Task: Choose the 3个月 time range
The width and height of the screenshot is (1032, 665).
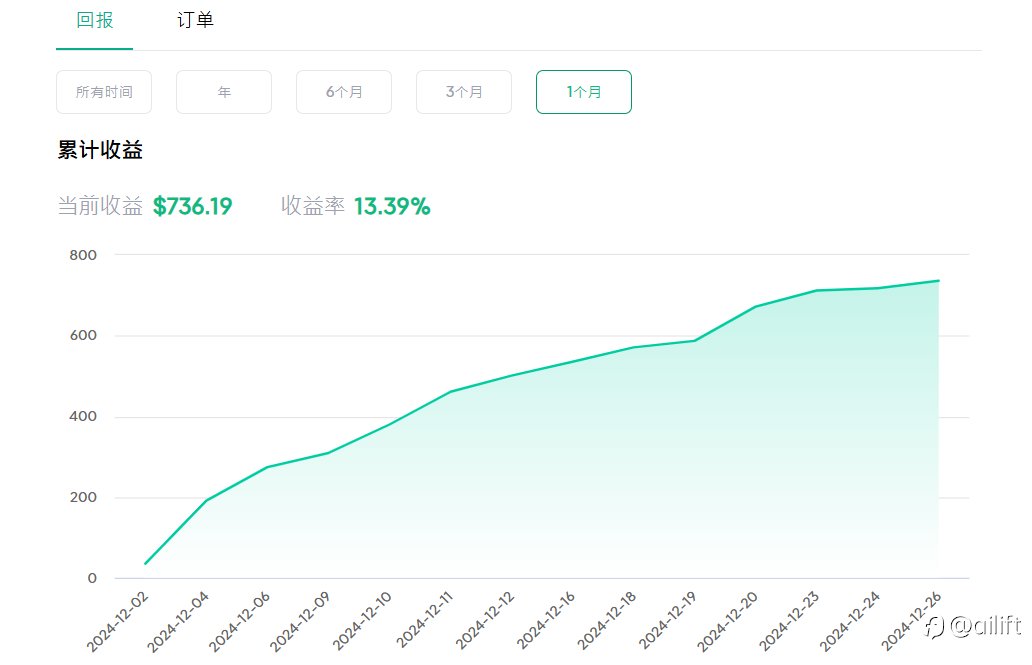Action: [x=464, y=92]
